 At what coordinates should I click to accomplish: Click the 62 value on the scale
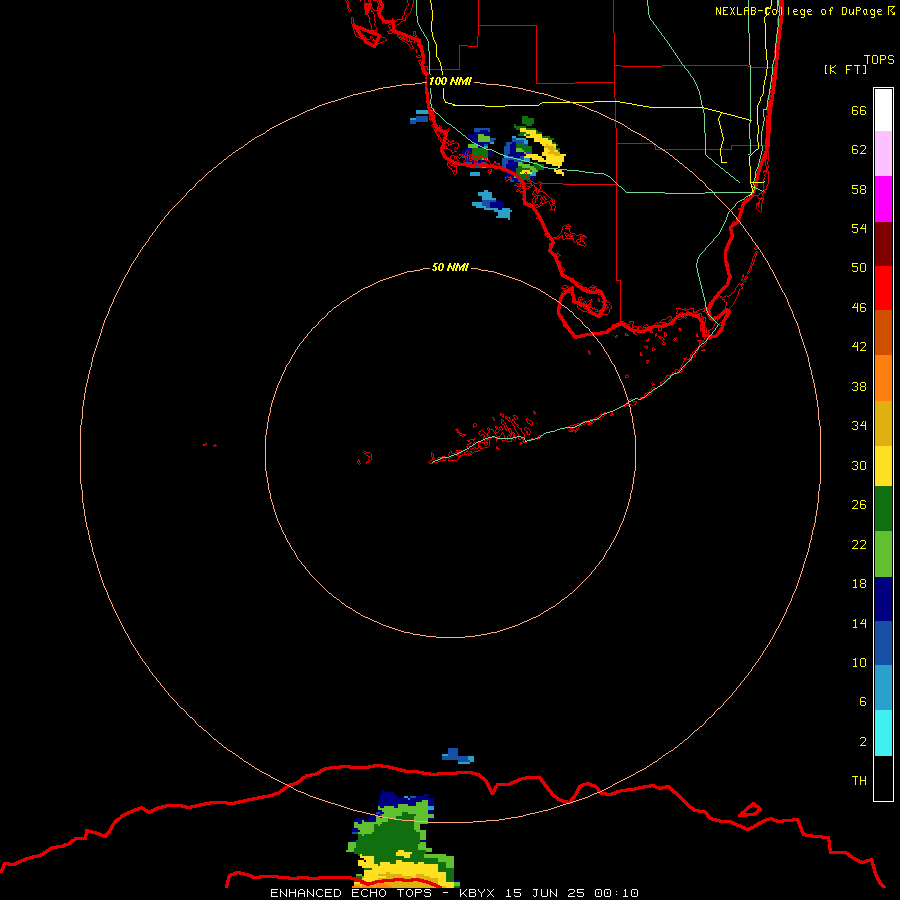(x=859, y=150)
